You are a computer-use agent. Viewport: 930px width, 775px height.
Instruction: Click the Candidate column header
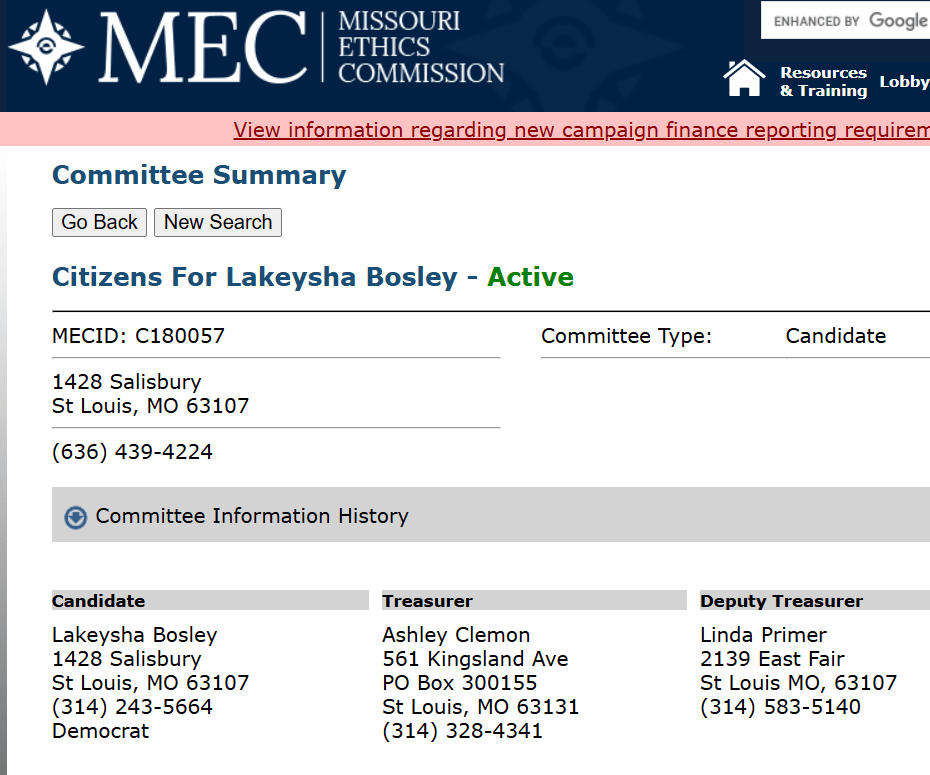[98, 600]
